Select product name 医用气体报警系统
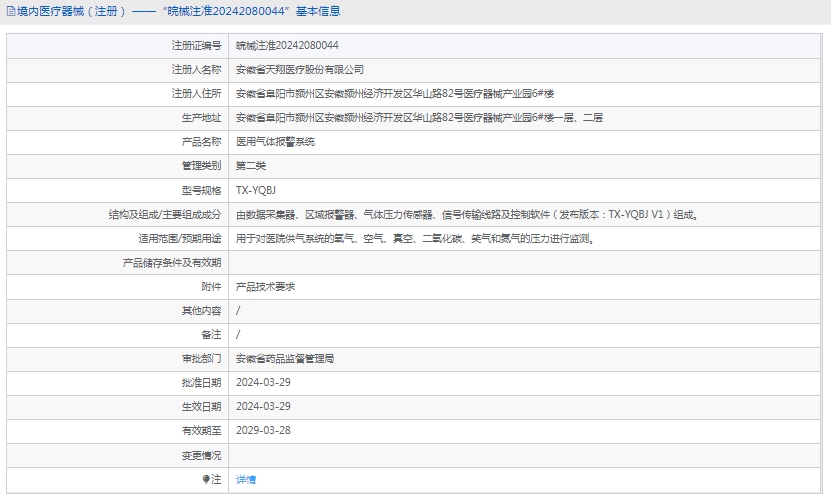Screen dimensions: 831x499 275,142
